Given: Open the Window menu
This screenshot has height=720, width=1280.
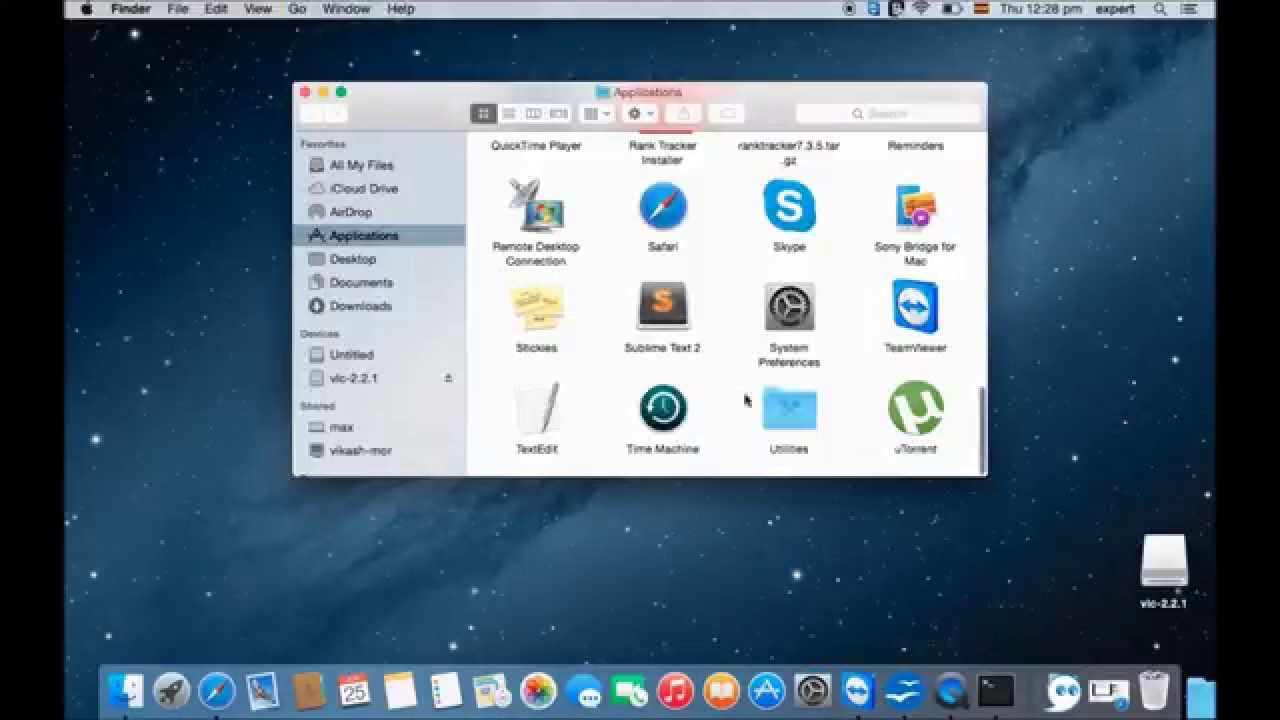Looking at the screenshot, I should [346, 9].
